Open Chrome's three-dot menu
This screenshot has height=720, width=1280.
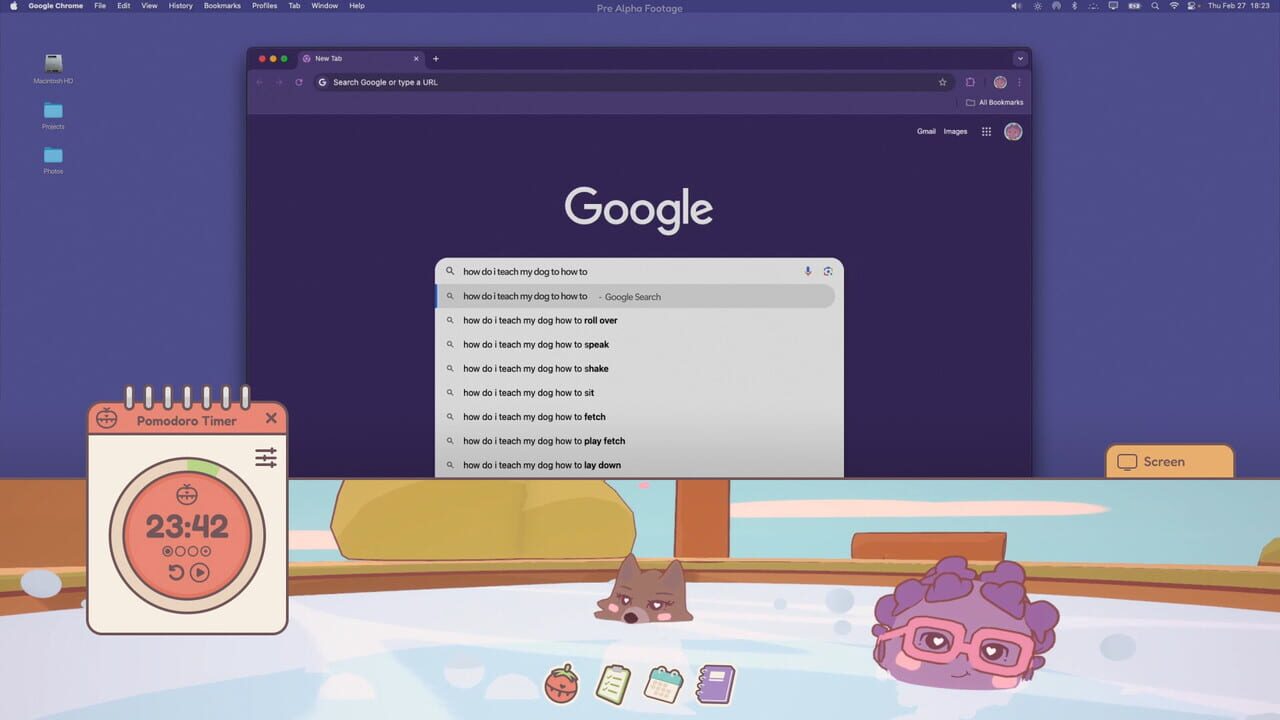[x=1019, y=82]
